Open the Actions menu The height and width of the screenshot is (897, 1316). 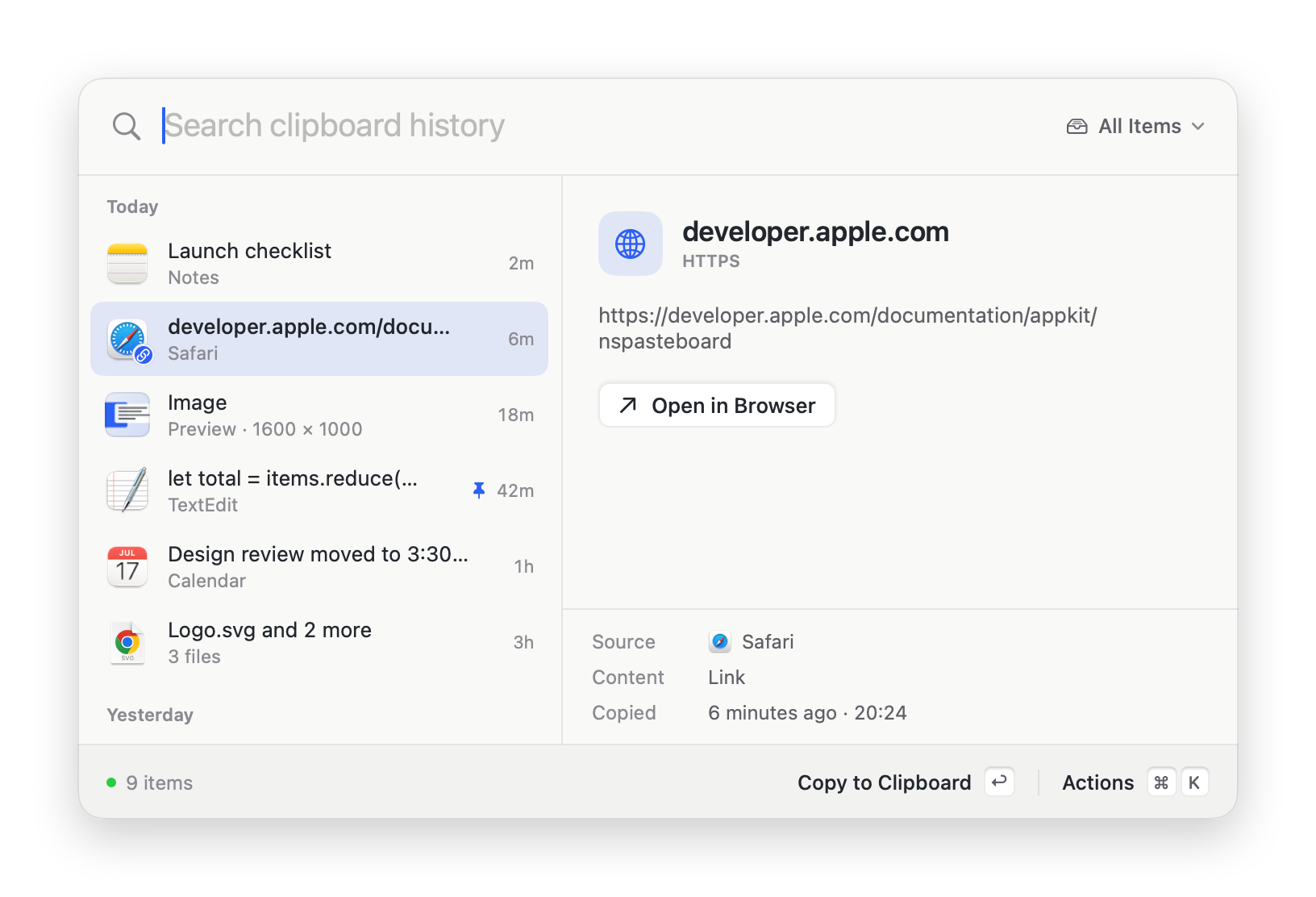1098,783
